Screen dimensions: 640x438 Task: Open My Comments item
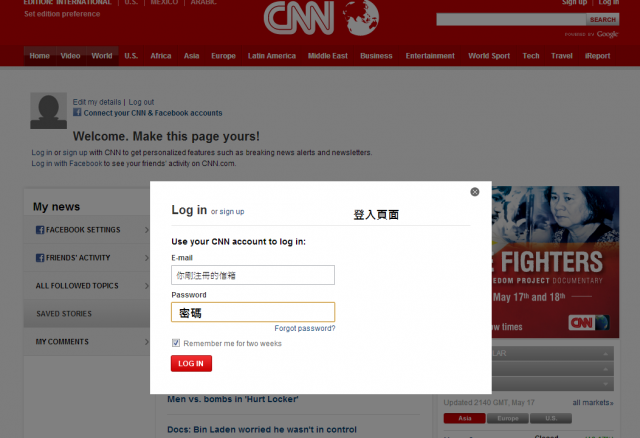pos(87,342)
